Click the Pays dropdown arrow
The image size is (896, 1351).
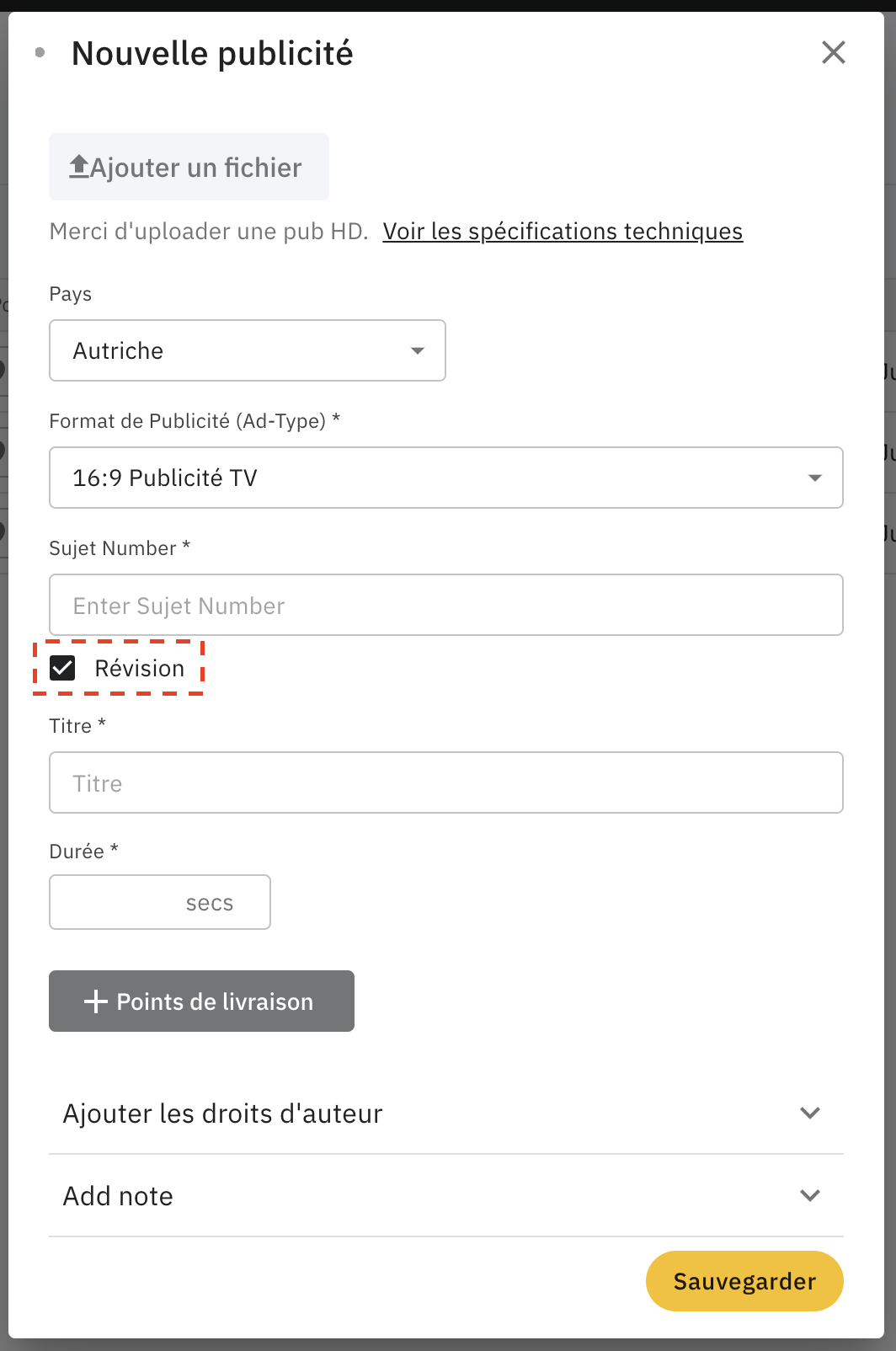coord(418,350)
